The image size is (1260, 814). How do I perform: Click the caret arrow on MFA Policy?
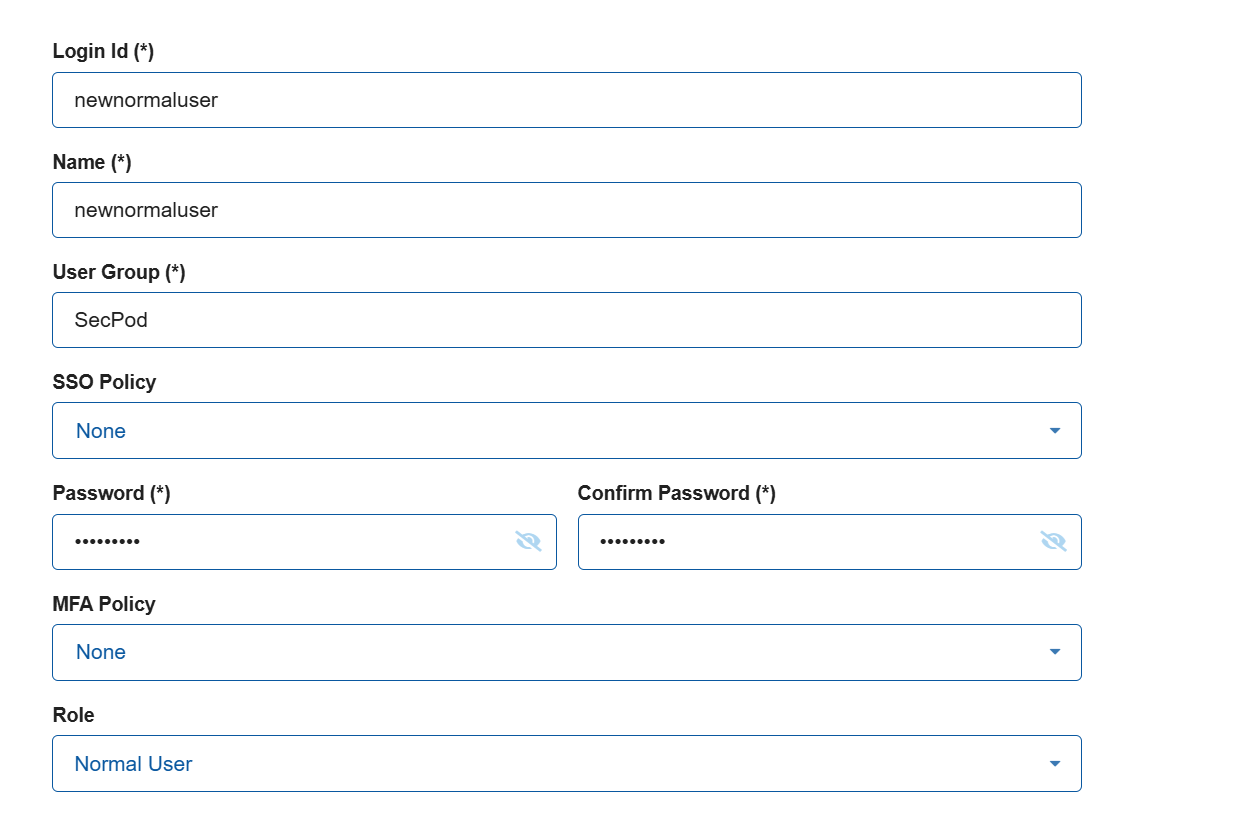(x=1054, y=652)
